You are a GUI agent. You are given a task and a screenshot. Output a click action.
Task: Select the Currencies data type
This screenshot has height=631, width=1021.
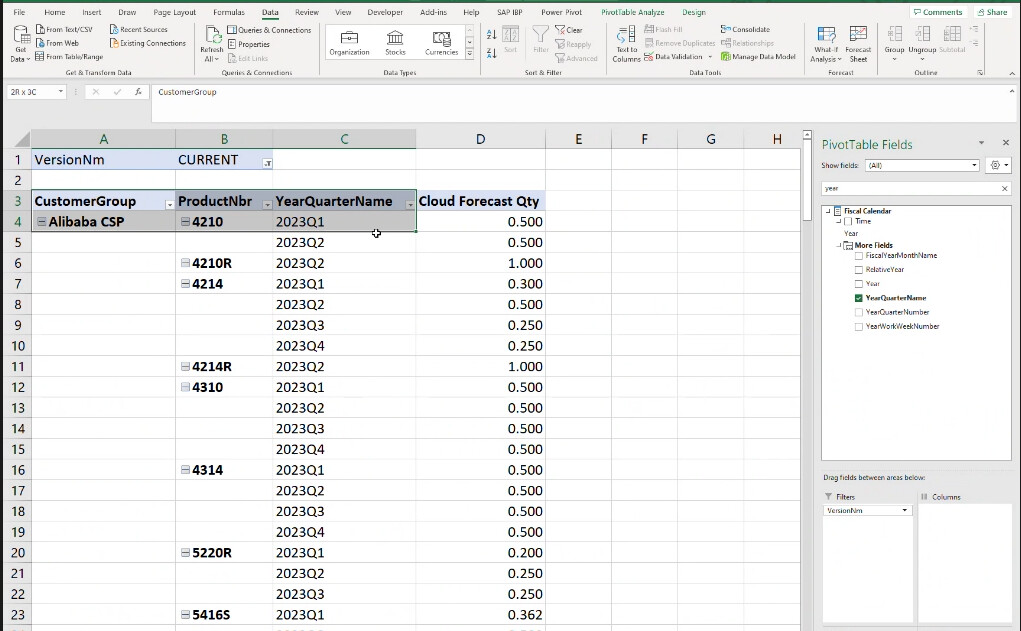(441, 42)
